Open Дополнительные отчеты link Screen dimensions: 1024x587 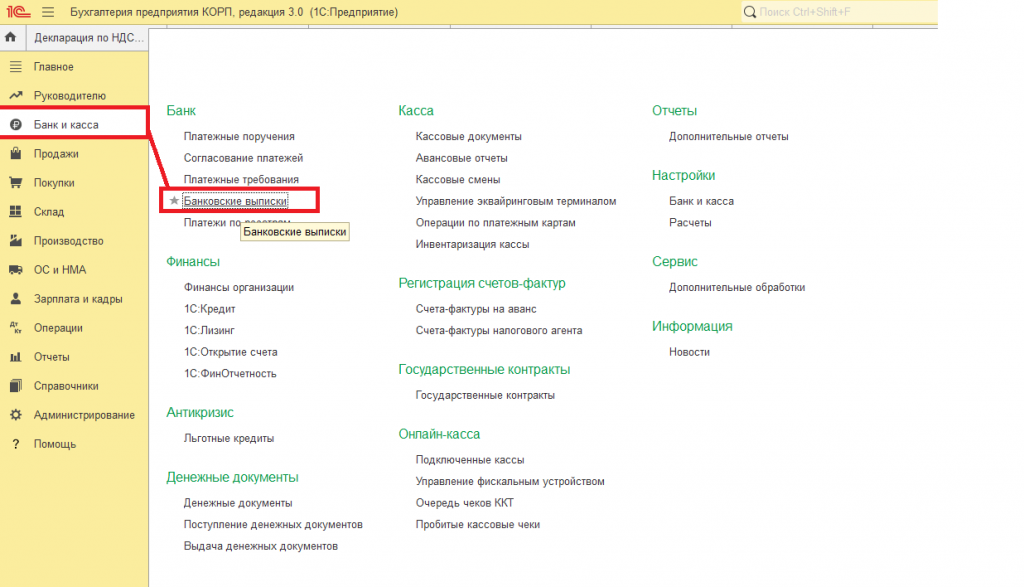click(728, 136)
